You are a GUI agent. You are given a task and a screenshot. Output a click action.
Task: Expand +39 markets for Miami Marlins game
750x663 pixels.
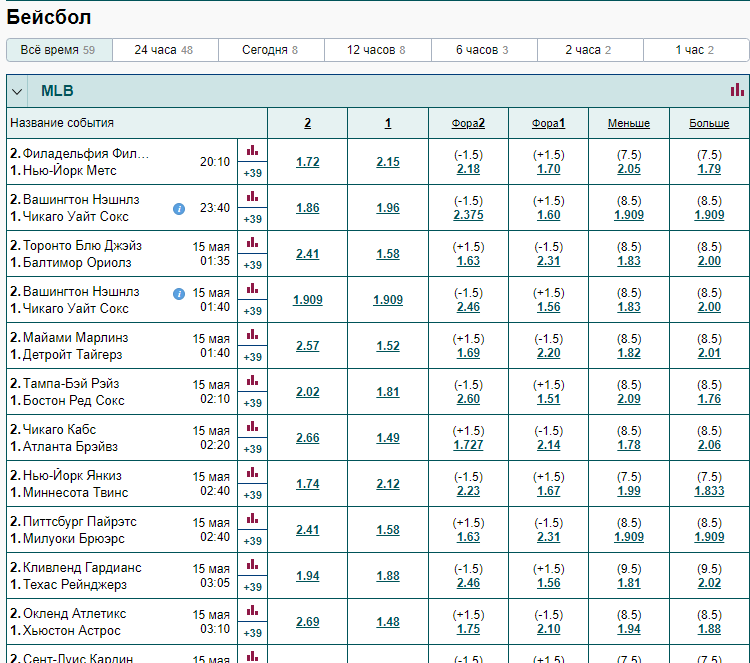tap(253, 357)
